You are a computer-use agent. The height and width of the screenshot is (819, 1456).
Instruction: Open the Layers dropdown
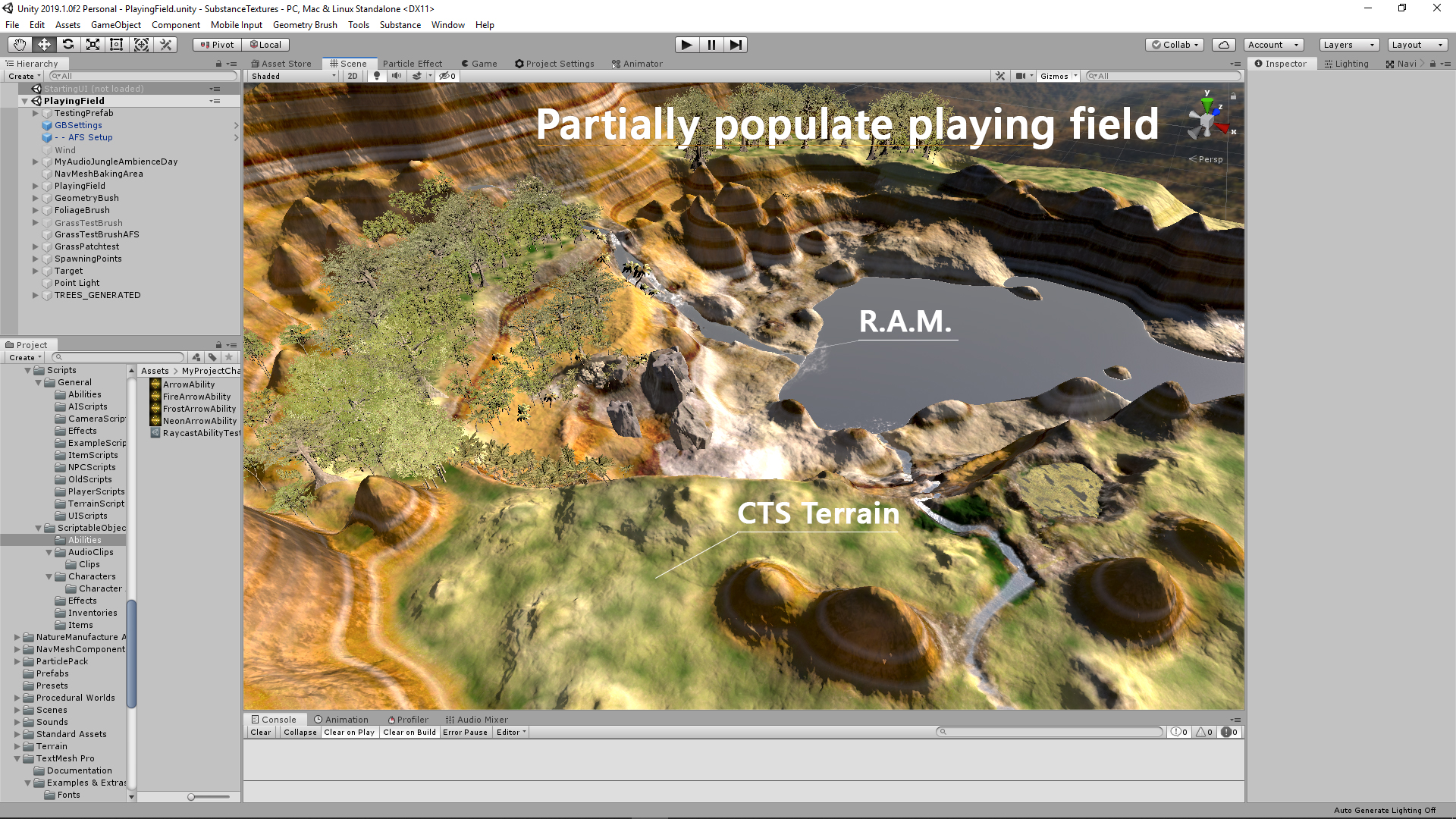(x=1349, y=45)
